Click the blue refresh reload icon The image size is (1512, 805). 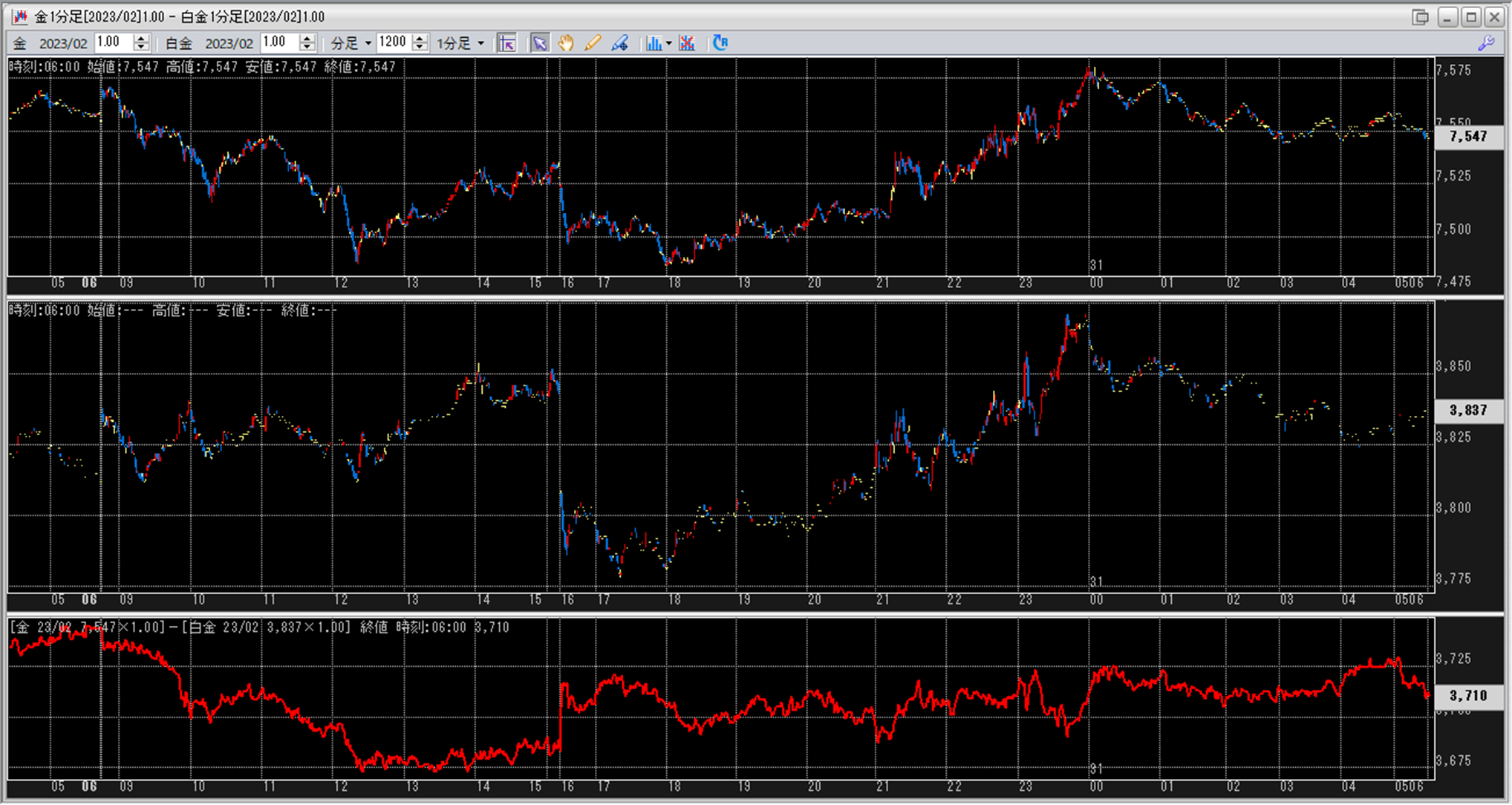coord(720,43)
